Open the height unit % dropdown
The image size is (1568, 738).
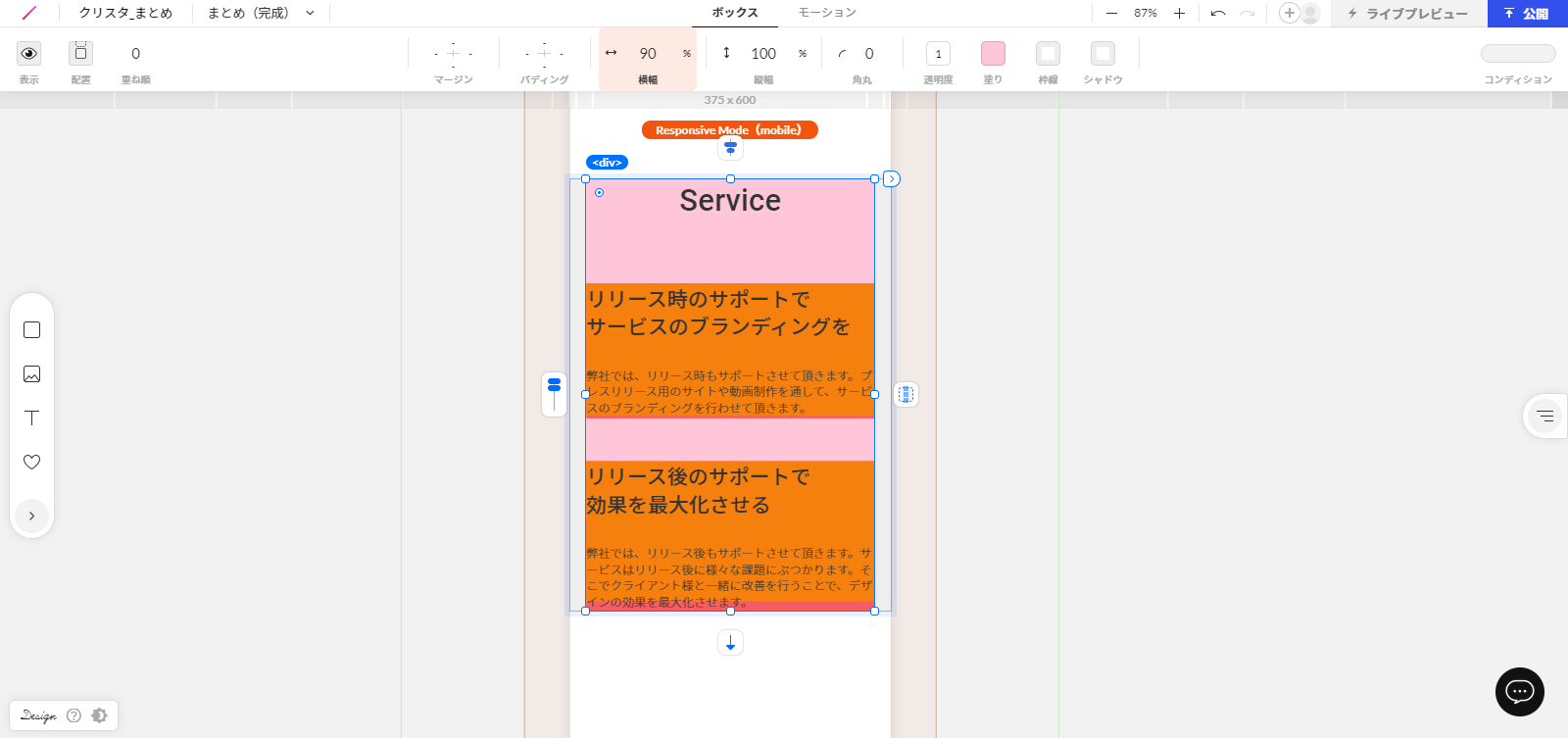803,53
